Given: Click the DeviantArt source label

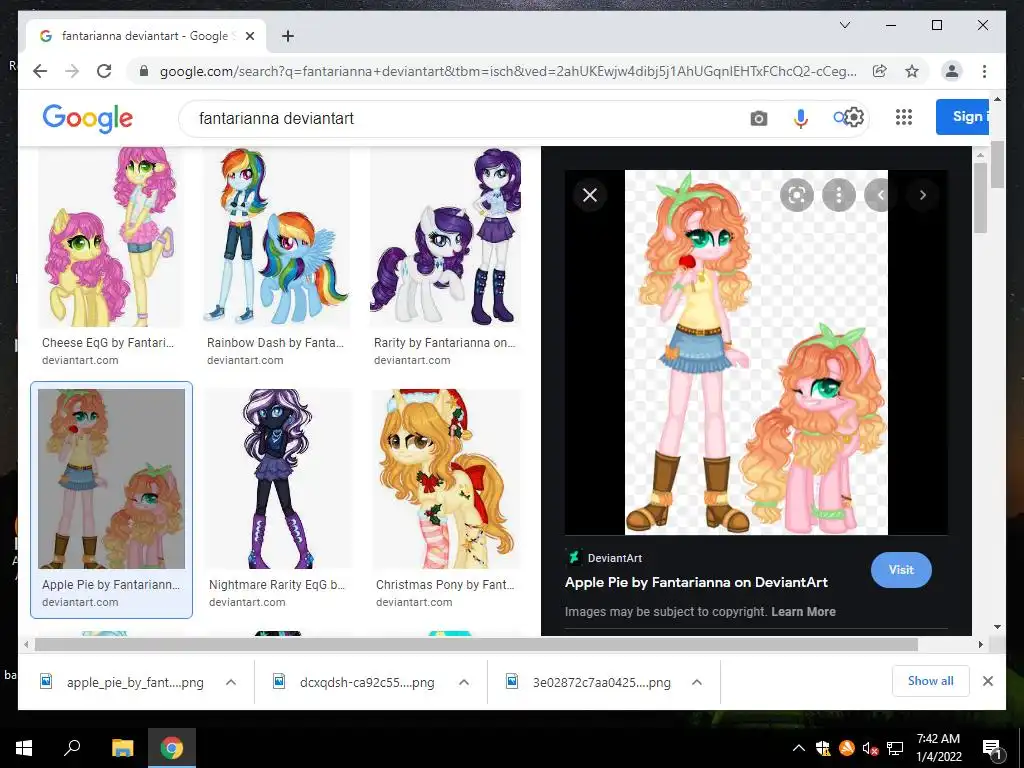Looking at the screenshot, I should [x=615, y=558].
